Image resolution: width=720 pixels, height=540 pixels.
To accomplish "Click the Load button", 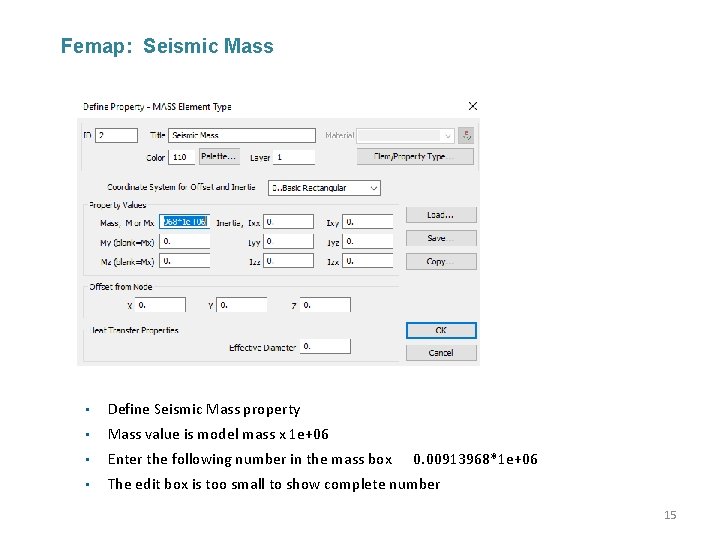I will pos(441,215).
